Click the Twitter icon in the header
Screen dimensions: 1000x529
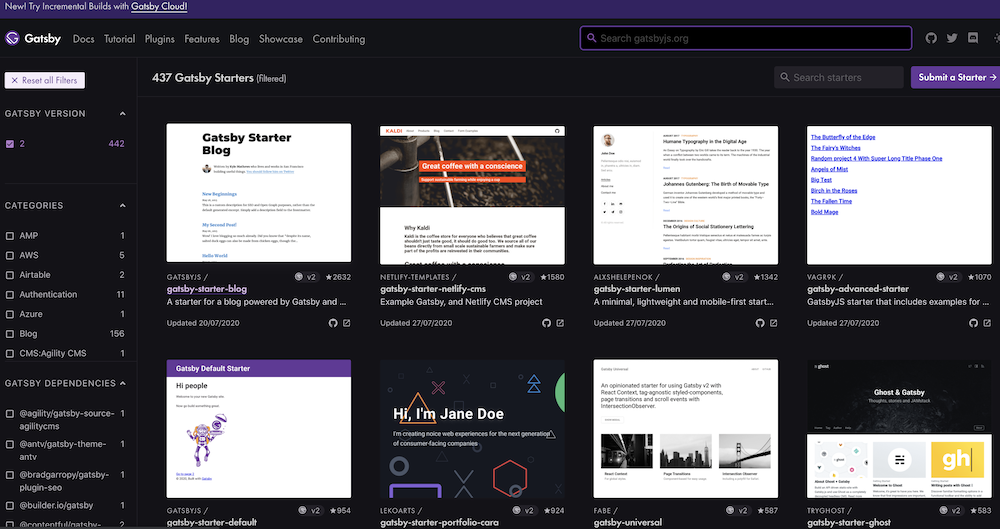952,38
